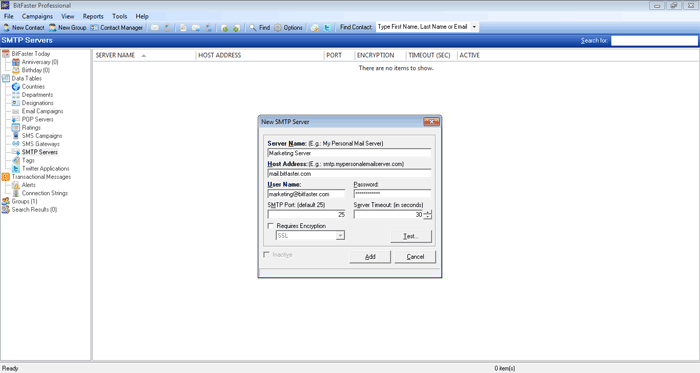Click the Search for input box
The width and height of the screenshot is (700, 373).
(654, 41)
